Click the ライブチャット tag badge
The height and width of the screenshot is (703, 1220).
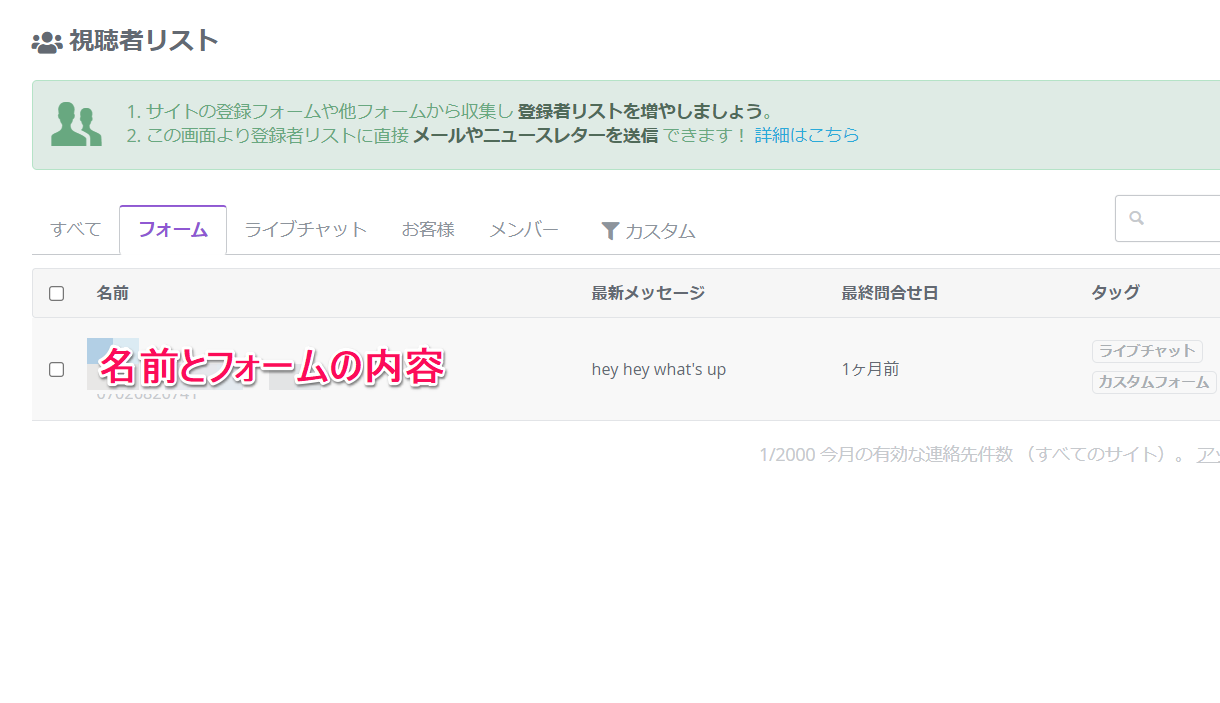(x=1147, y=351)
